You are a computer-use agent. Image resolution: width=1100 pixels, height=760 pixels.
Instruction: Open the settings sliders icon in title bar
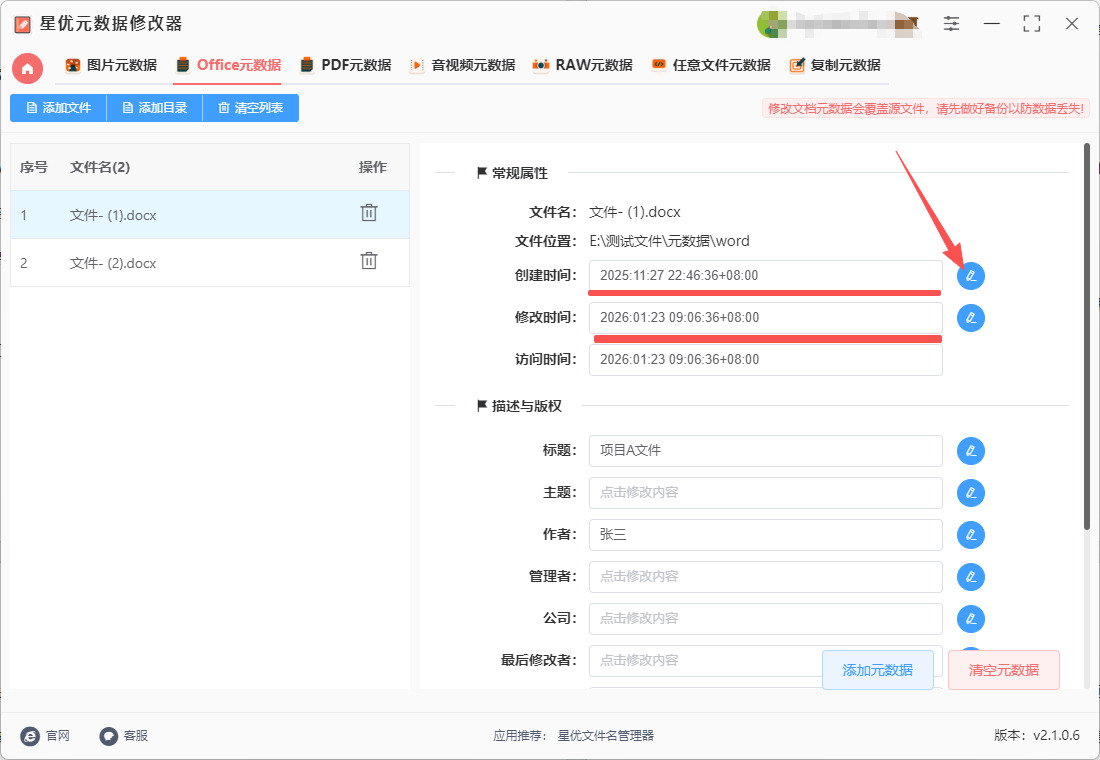tap(951, 24)
